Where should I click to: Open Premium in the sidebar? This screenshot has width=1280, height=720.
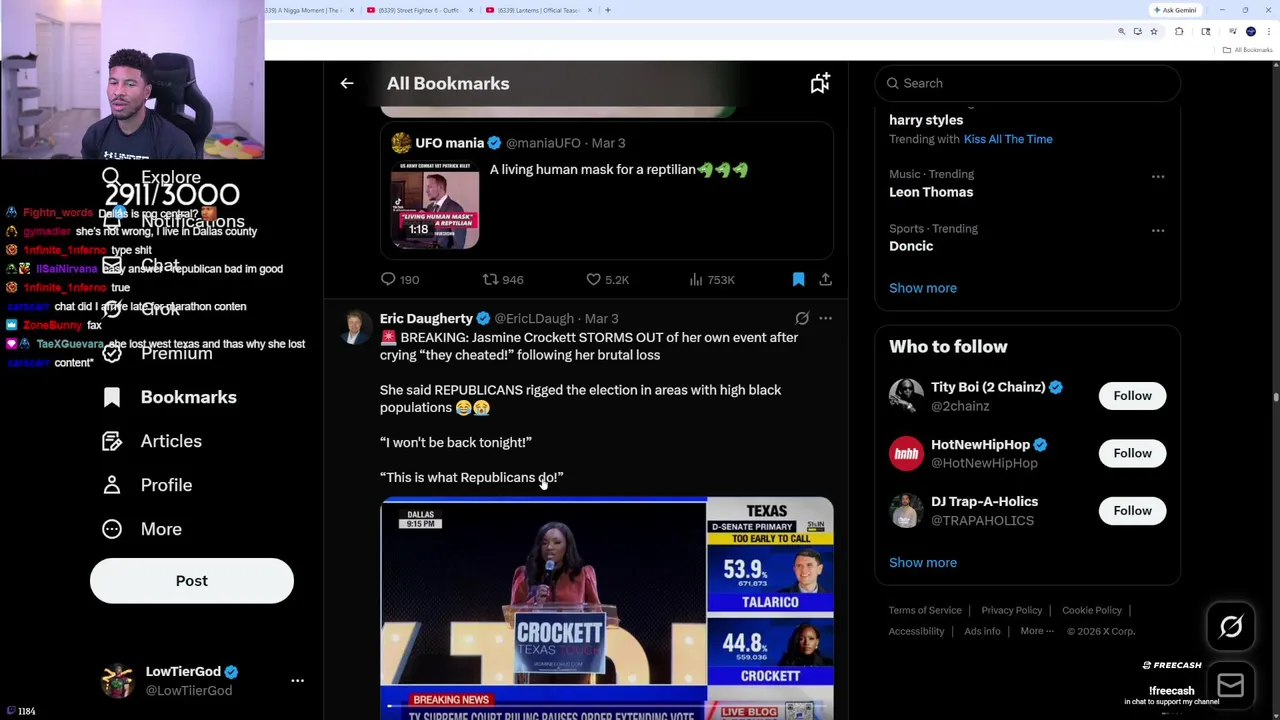click(176, 353)
